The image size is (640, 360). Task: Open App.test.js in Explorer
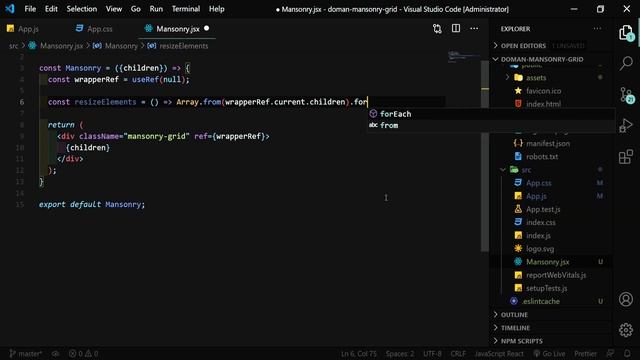coord(543,209)
